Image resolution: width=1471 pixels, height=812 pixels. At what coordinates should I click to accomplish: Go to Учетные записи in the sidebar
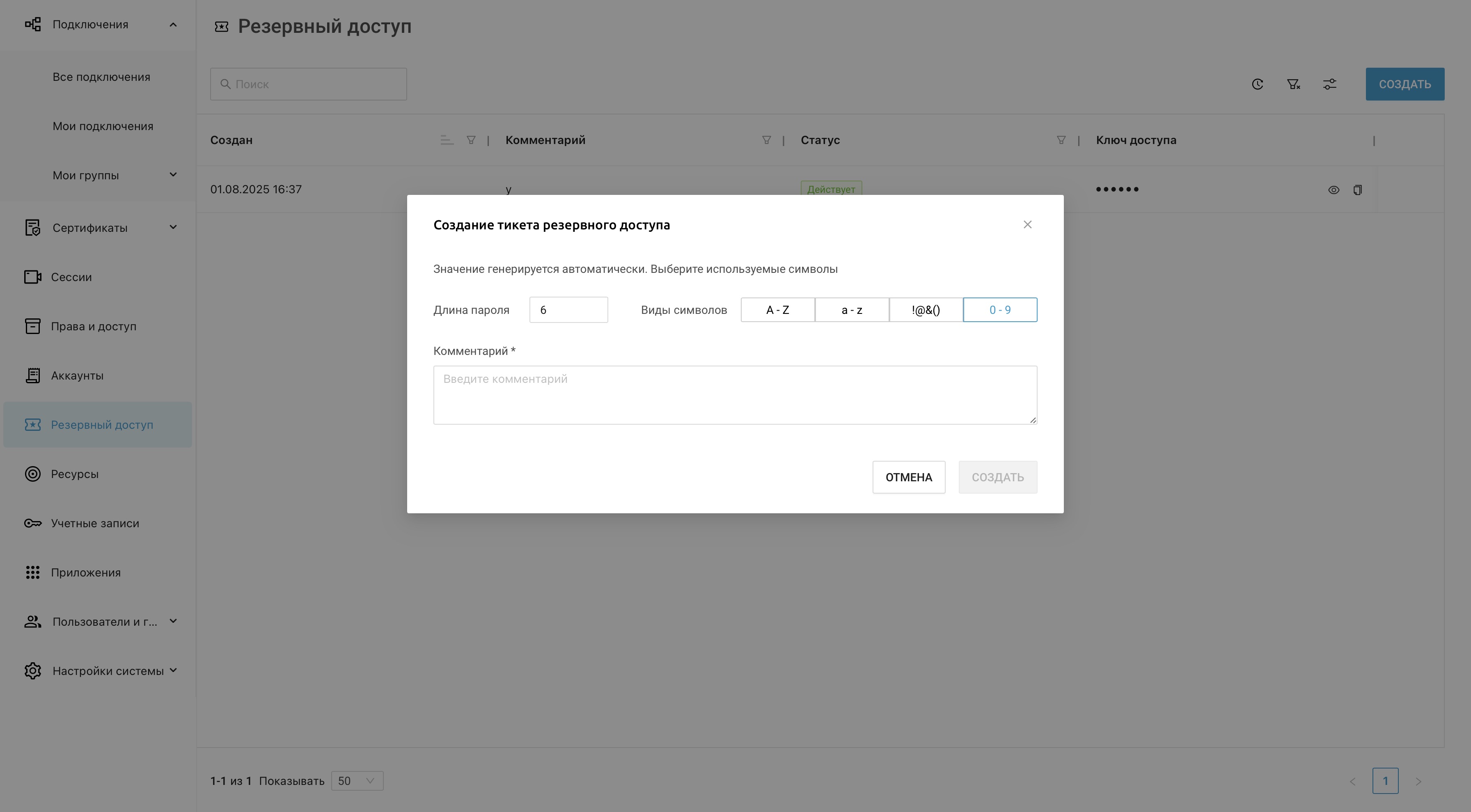(x=95, y=524)
